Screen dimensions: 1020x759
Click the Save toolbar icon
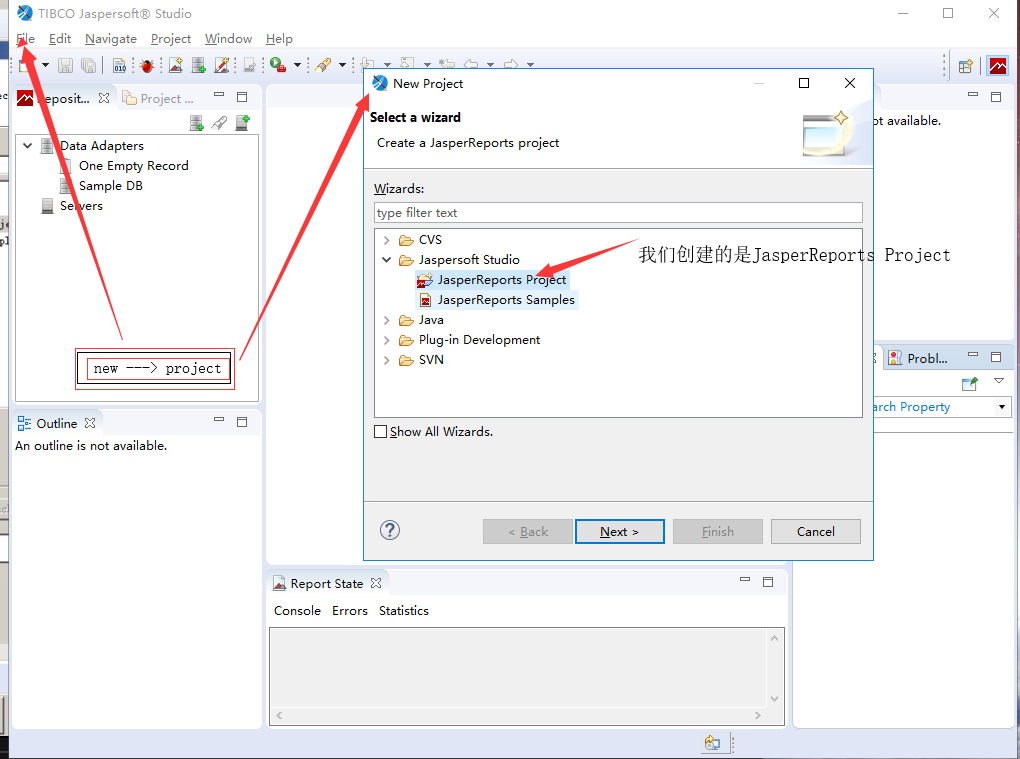[65, 65]
